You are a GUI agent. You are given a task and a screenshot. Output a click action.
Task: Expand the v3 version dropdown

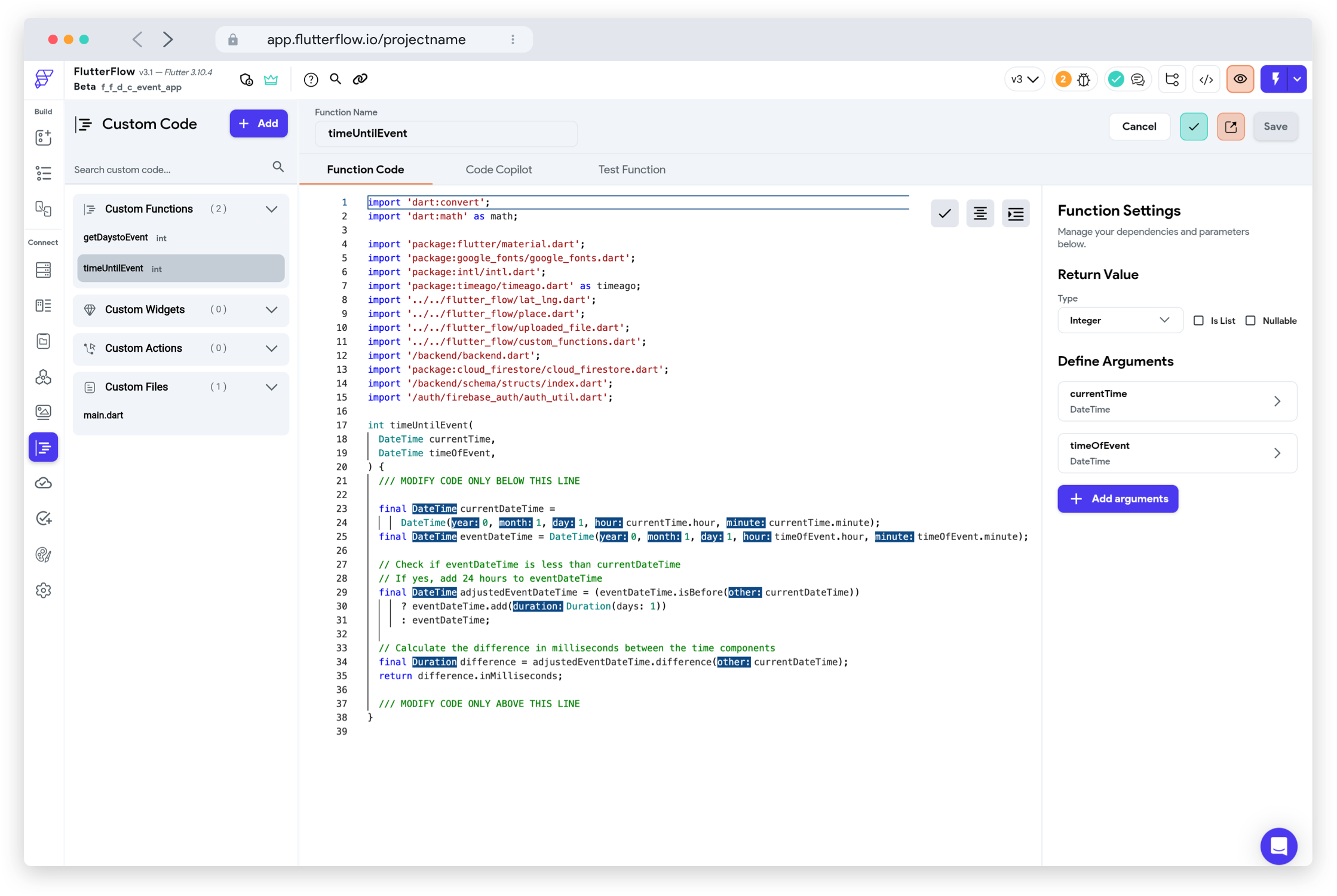(x=1024, y=79)
